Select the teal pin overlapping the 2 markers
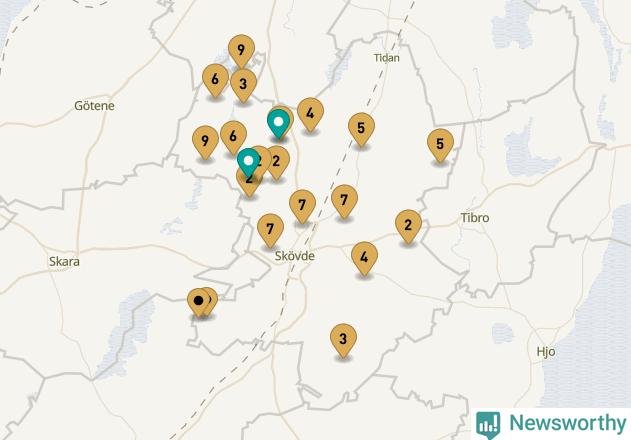This screenshot has width=631, height=440. click(x=248, y=161)
